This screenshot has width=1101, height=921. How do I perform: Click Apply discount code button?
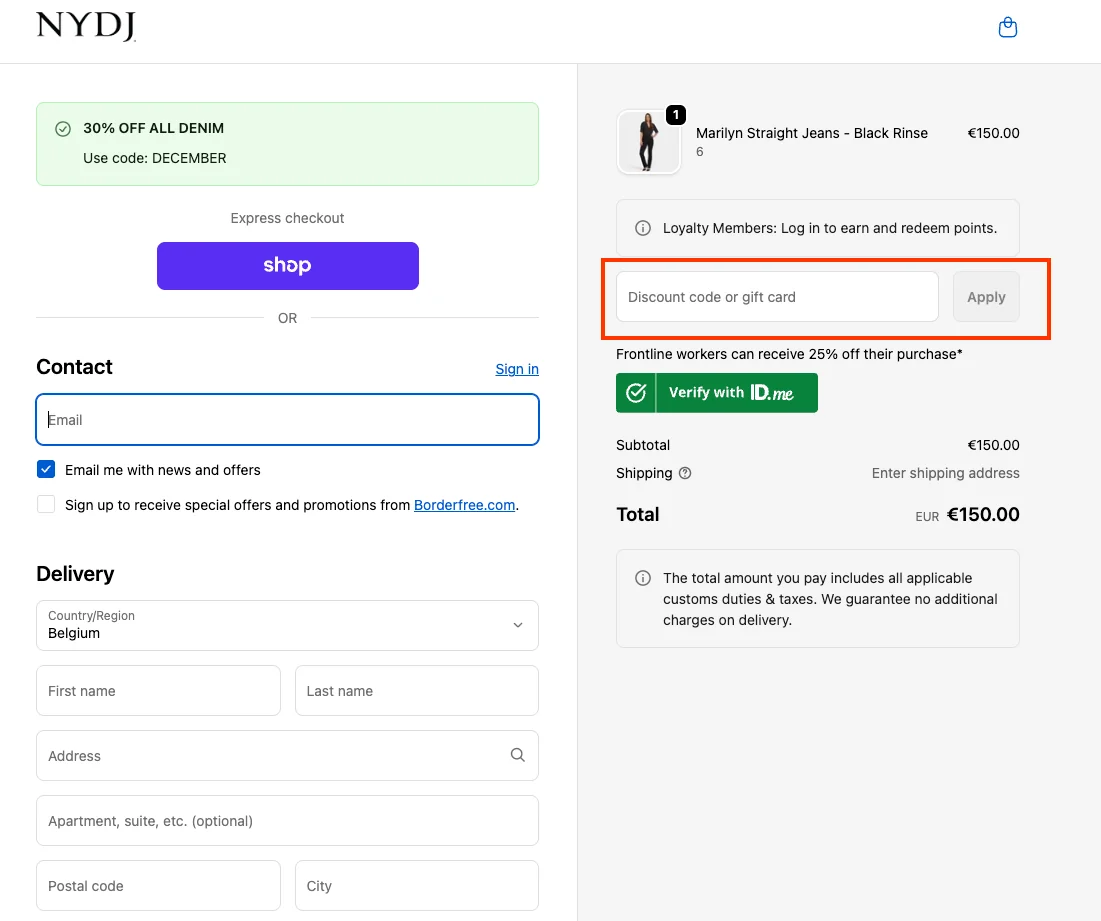tap(985, 297)
